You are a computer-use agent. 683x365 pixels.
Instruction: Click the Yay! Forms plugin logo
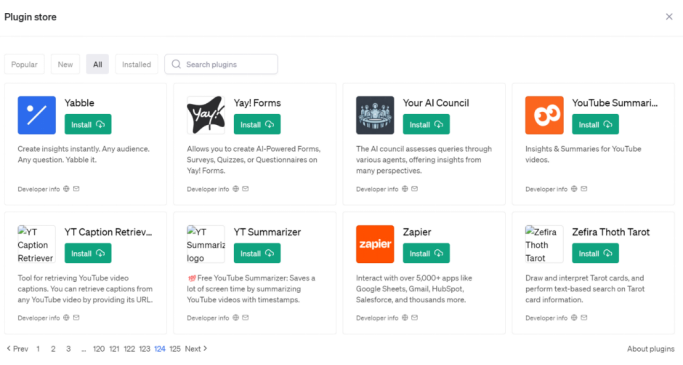pyautogui.click(x=206, y=115)
